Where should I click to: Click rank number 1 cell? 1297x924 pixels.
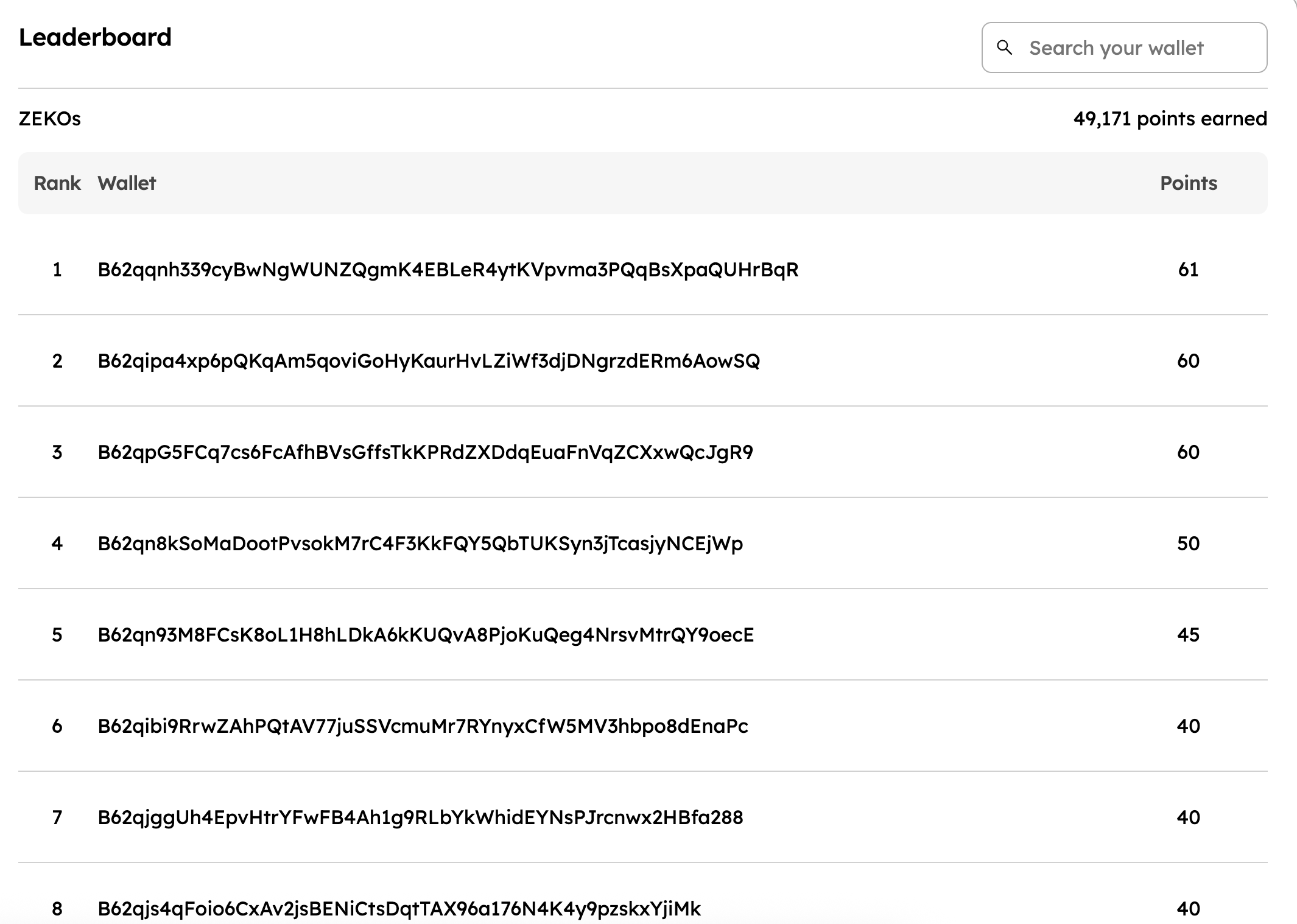click(x=57, y=270)
